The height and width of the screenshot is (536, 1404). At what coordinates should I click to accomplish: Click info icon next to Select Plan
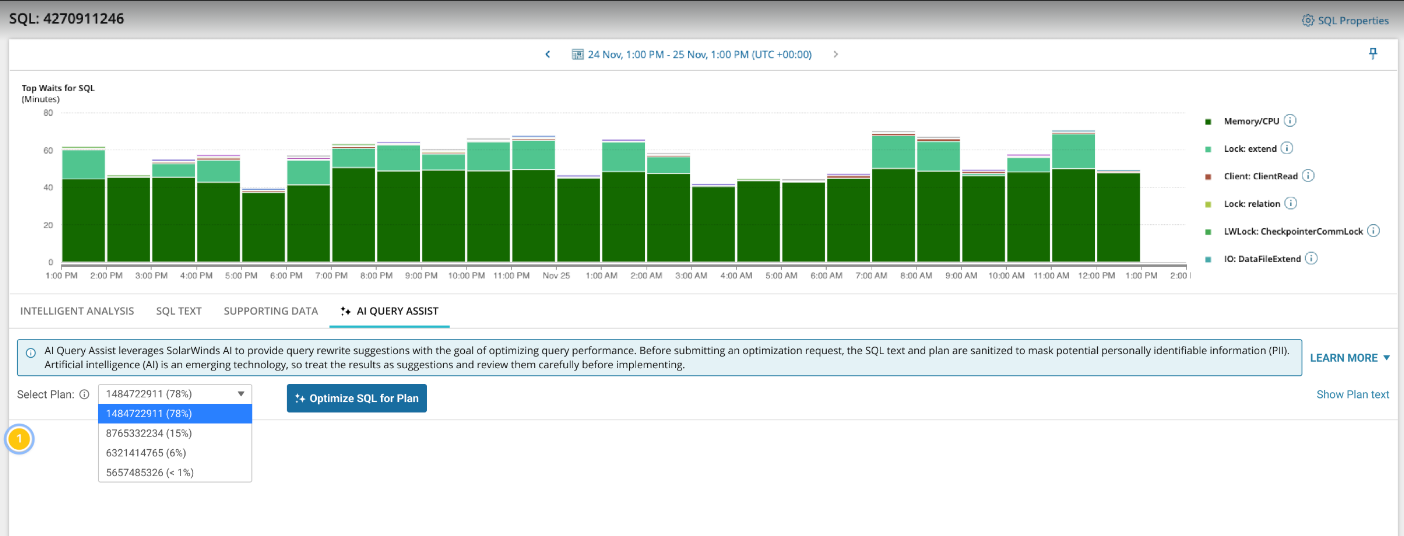pyautogui.click(x=84, y=394)
